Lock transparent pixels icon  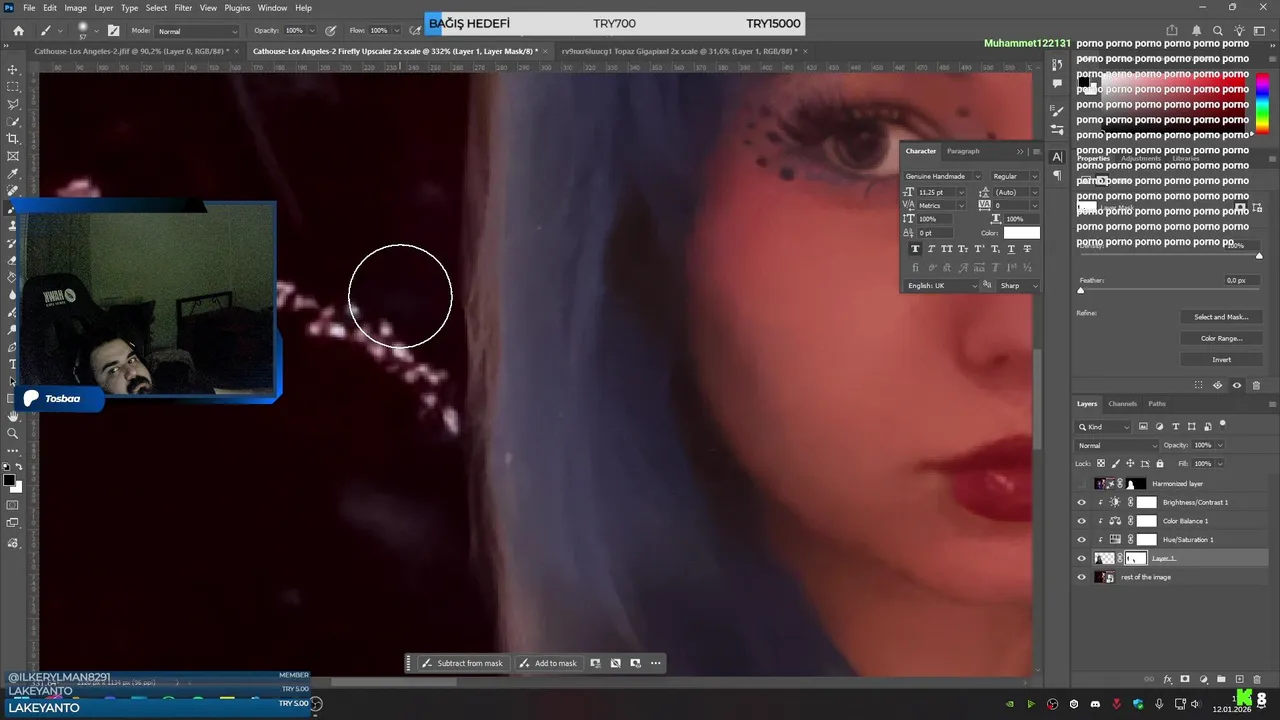tap(1101, 463)
